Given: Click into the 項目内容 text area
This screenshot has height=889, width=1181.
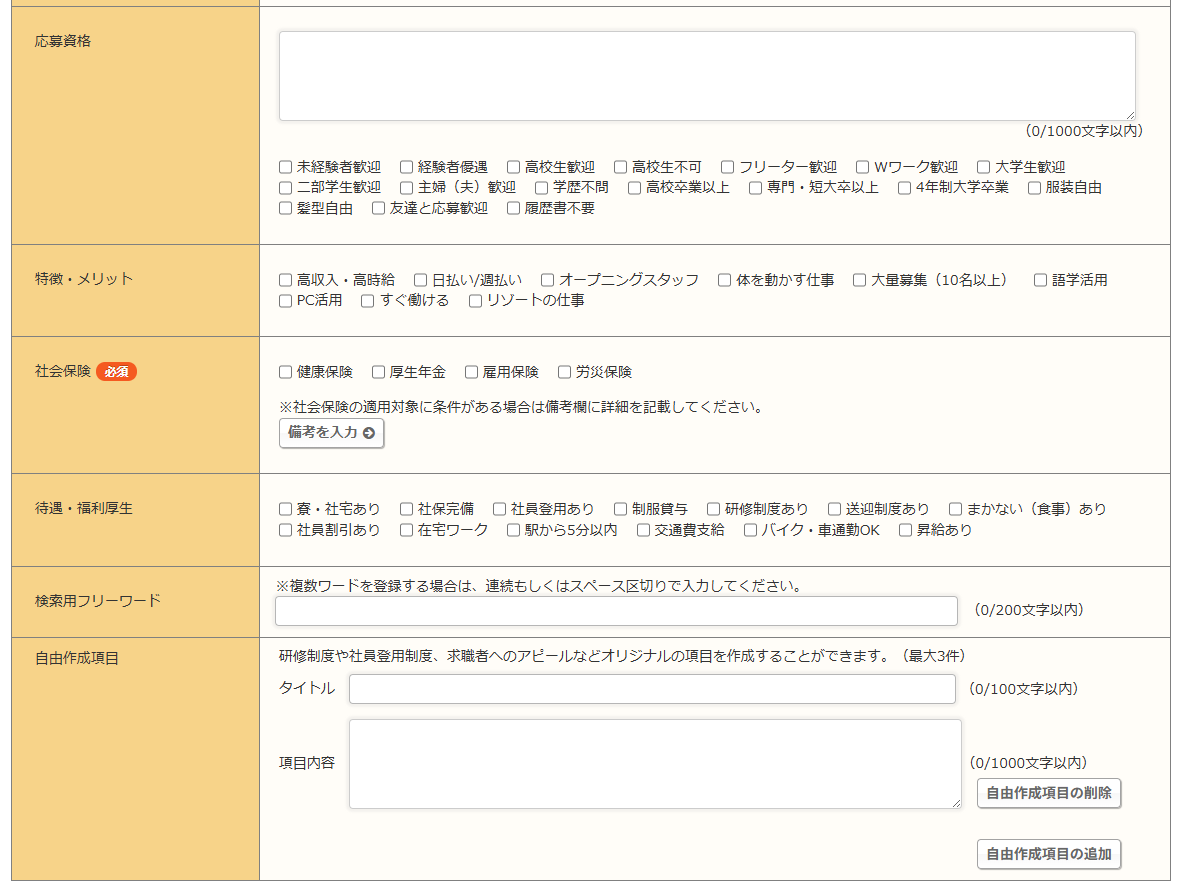Looking at the screenshot, I should [x=655, y=763].
